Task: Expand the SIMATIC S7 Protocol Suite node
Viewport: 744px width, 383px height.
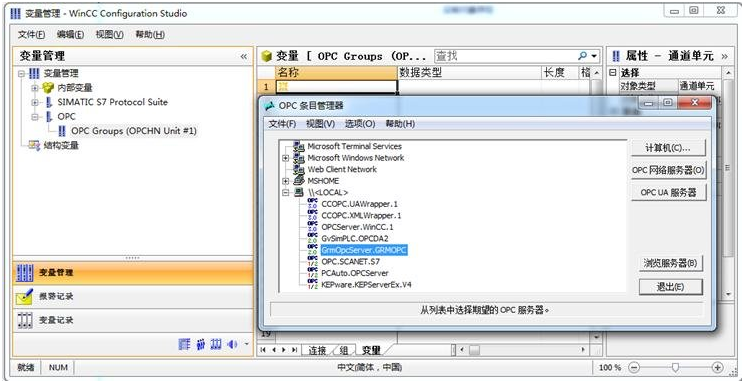Action: click(35, 102)
